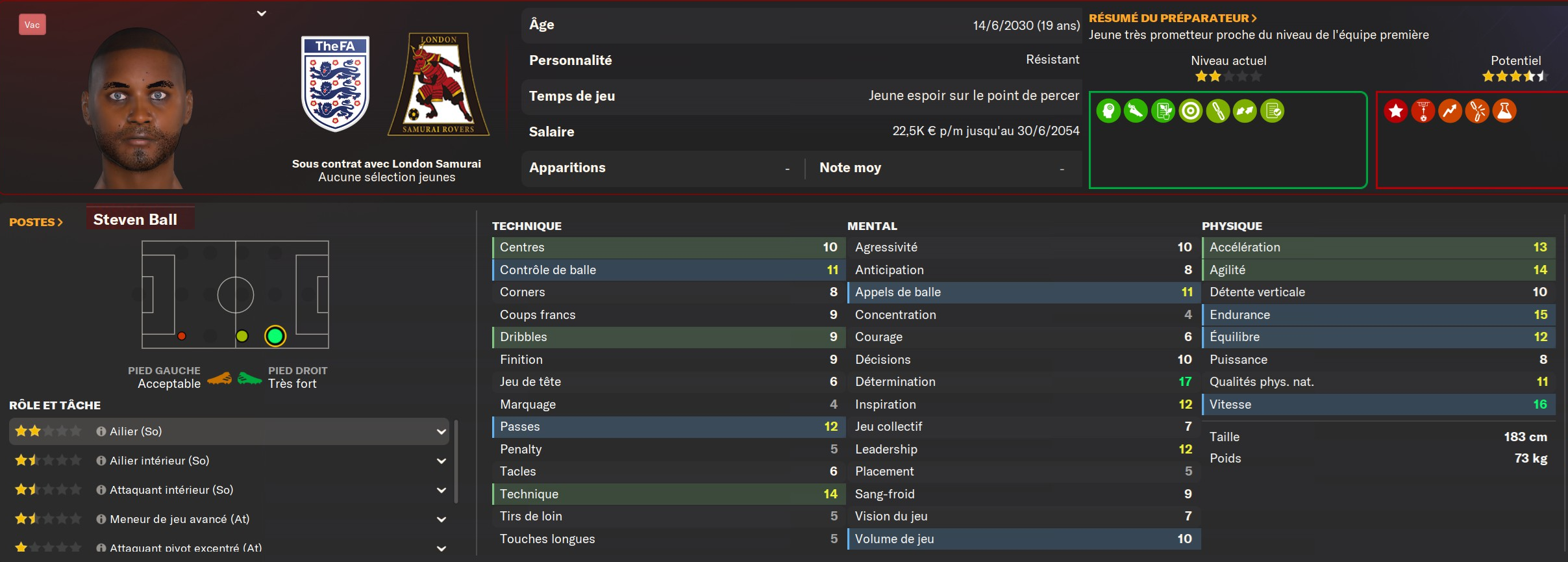Expand the Ailier (So) role row
The image size is (1568, 562).
click(x=442, y=431)
